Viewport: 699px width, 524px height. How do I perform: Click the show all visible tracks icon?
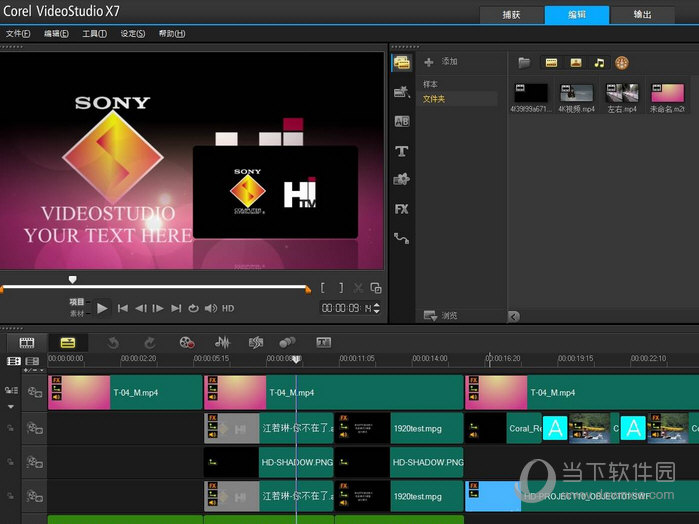point(13,361)
